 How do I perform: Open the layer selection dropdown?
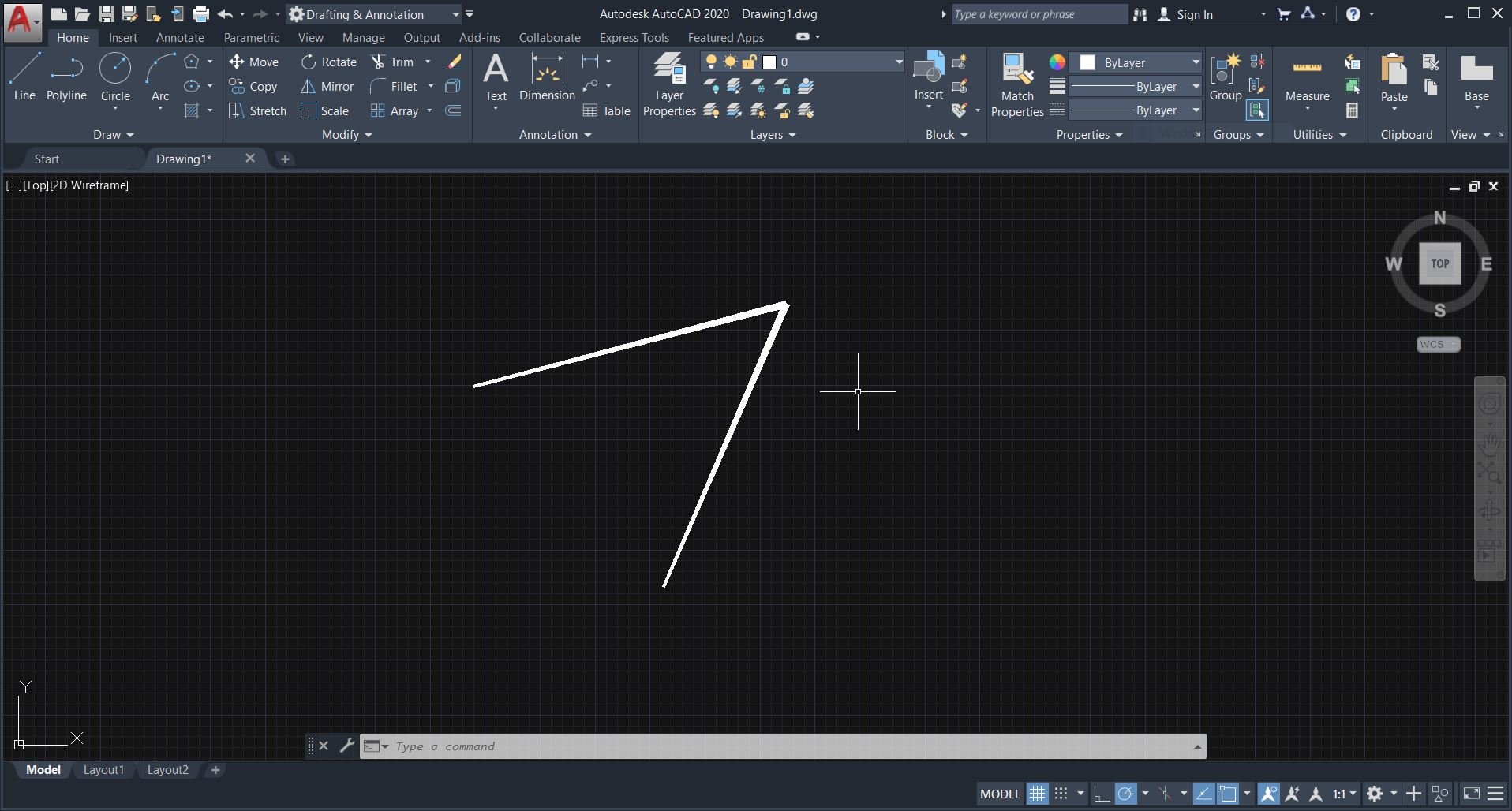(898, 62)
